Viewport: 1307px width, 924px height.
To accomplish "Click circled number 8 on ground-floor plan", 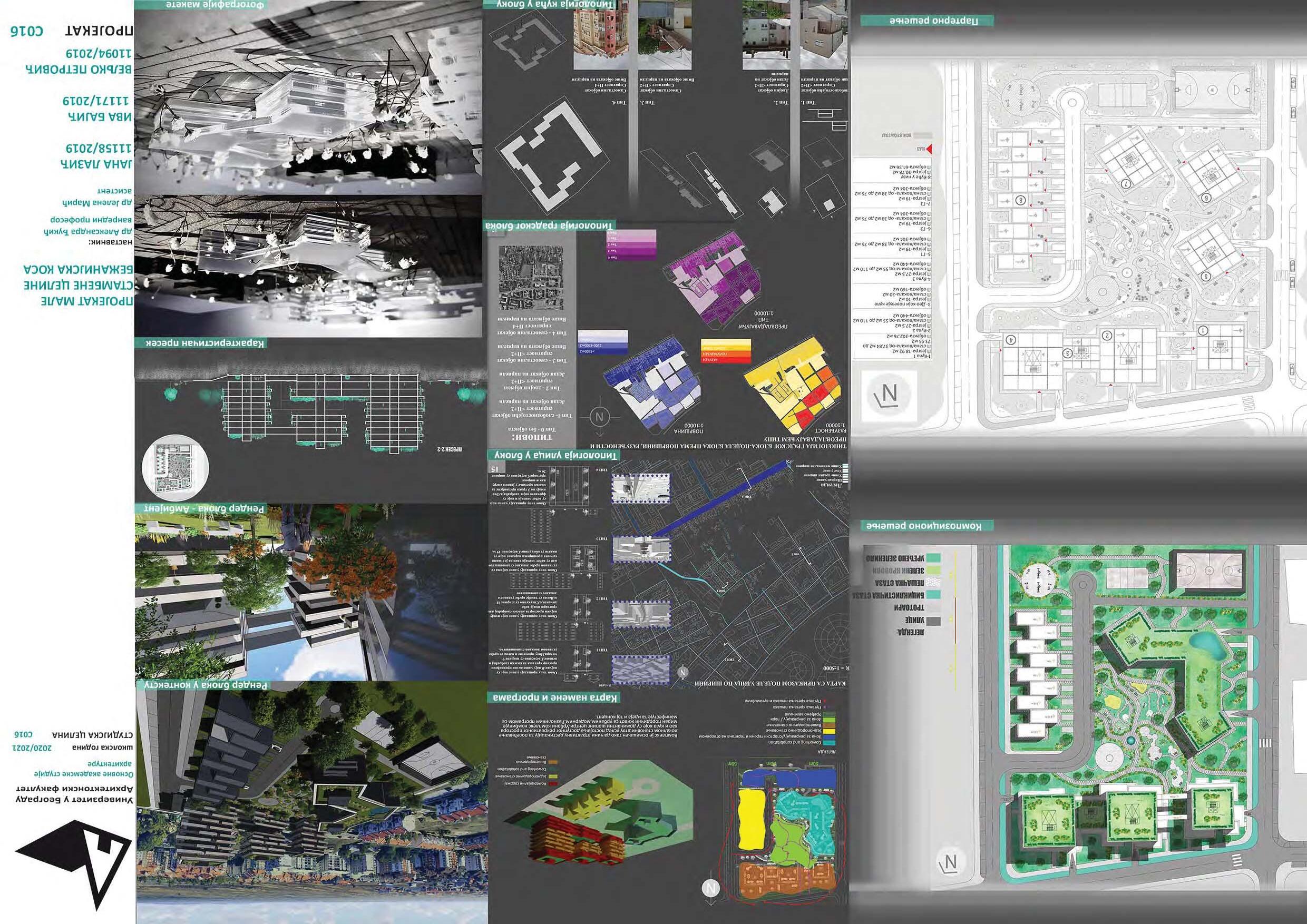I will (1020, 200).
